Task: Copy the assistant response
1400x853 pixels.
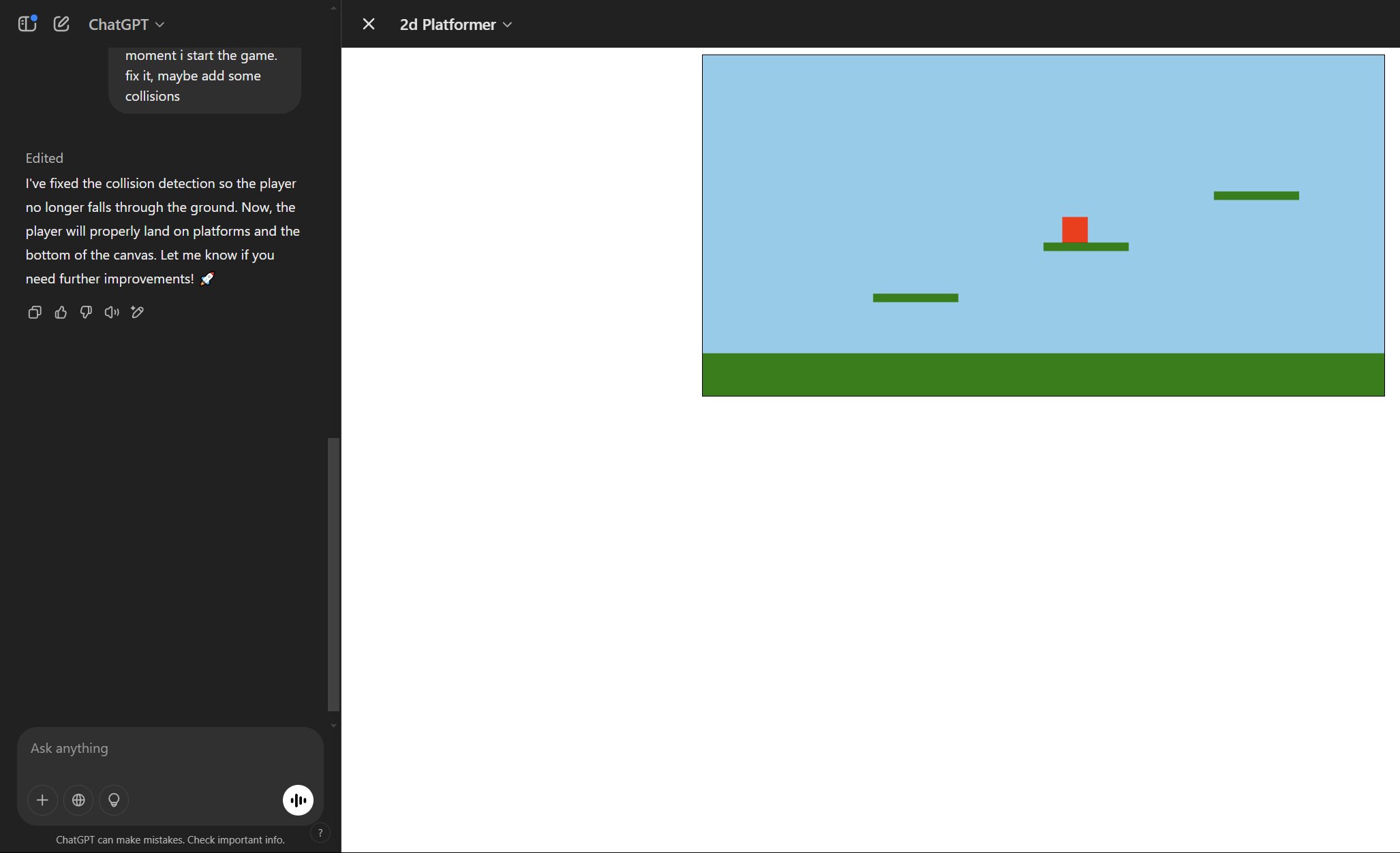Action: pos(35,312)
